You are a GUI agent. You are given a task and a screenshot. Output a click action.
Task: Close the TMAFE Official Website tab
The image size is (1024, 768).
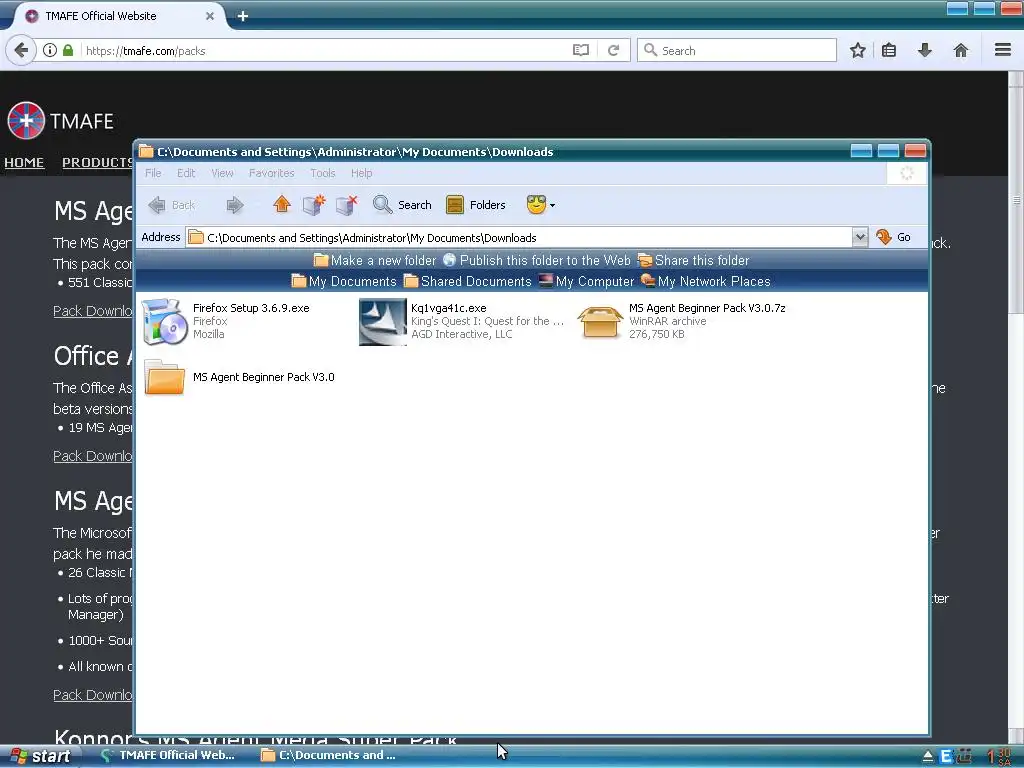[x=210, y=16]
